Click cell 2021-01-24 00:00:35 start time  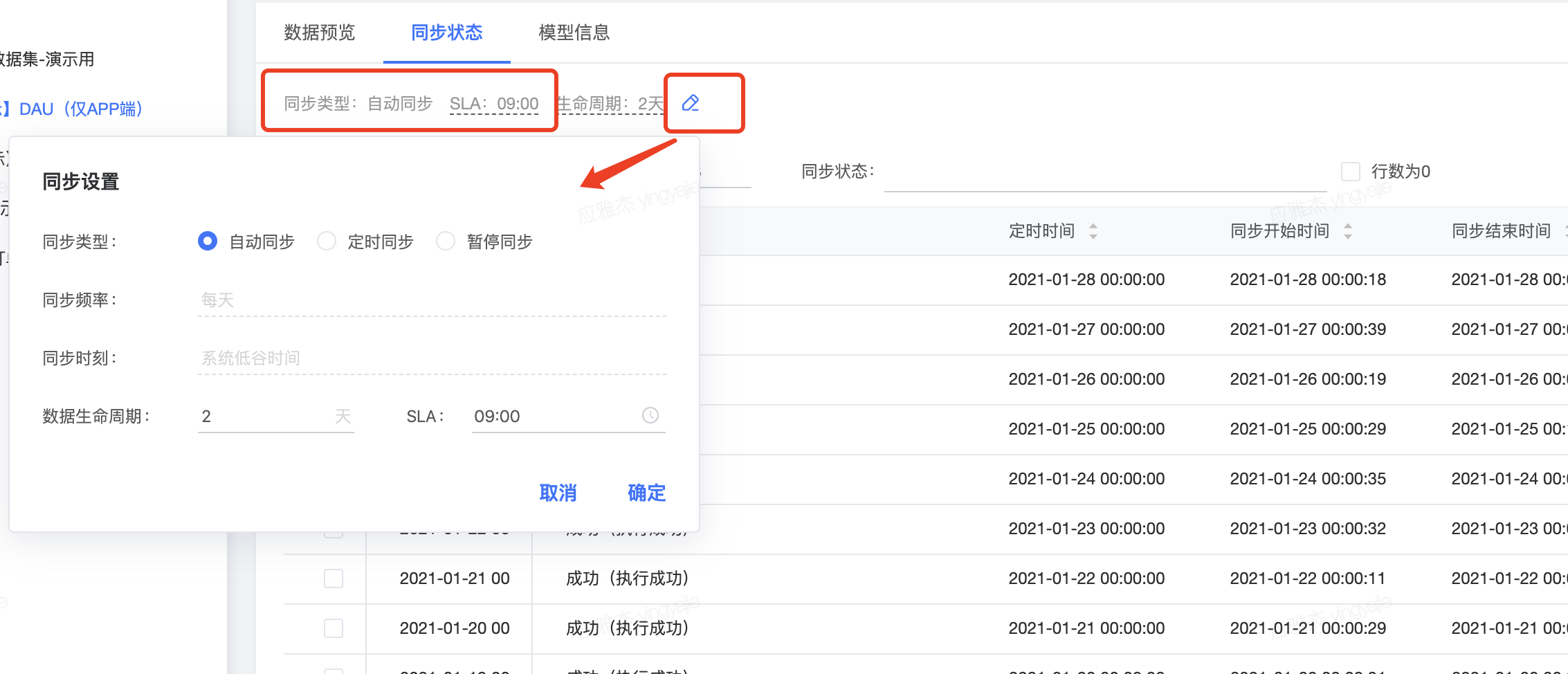[1309, 479]
